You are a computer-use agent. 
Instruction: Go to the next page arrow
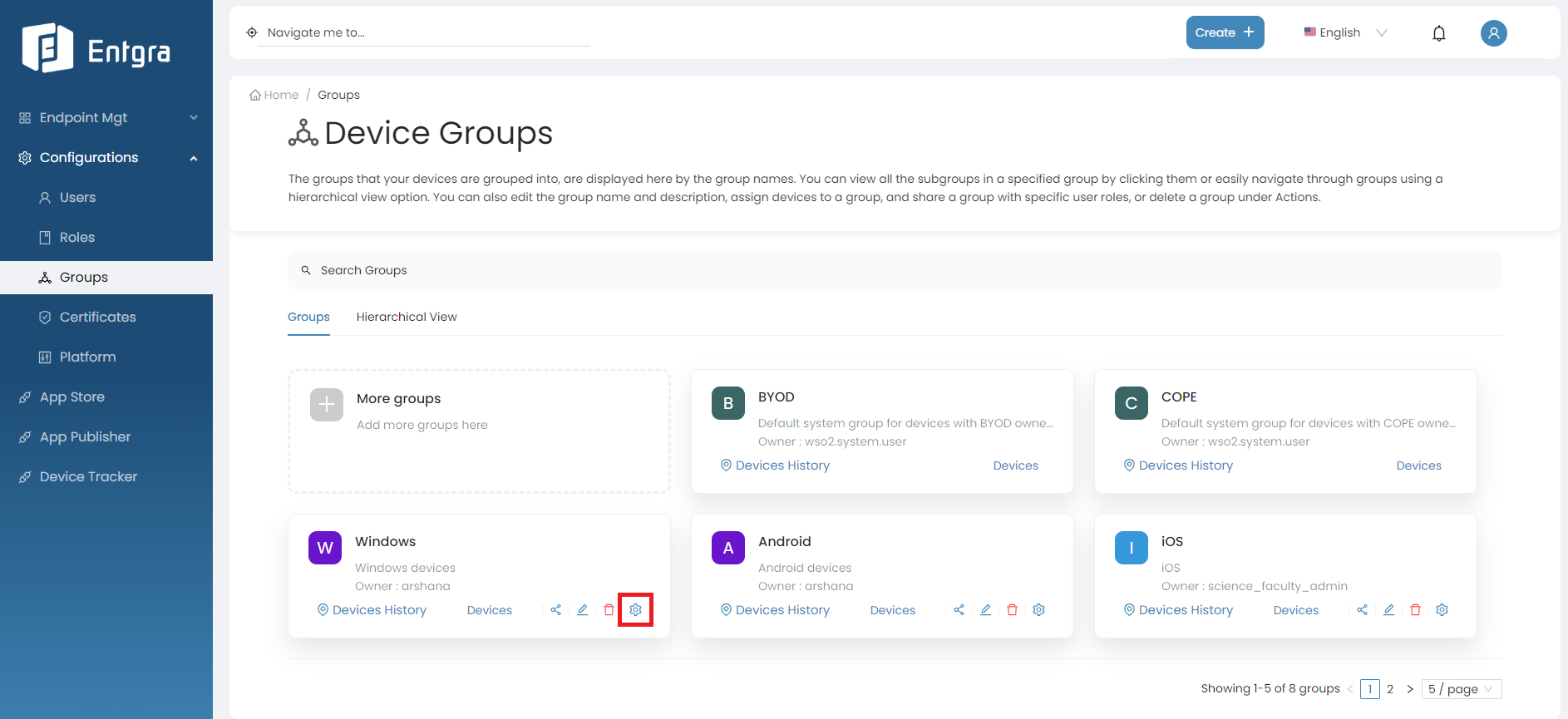point(1410,689)
